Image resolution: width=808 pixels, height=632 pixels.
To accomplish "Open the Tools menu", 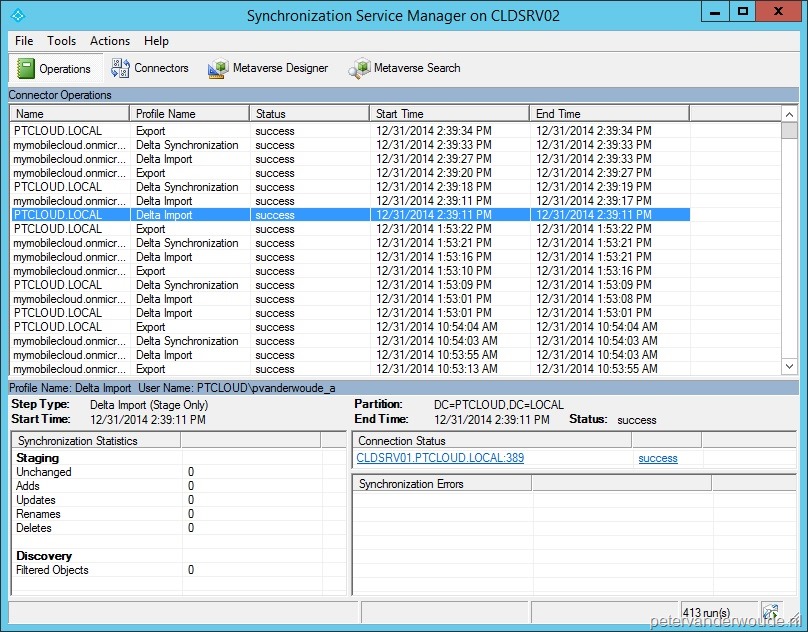I will (x=61, y=41).
